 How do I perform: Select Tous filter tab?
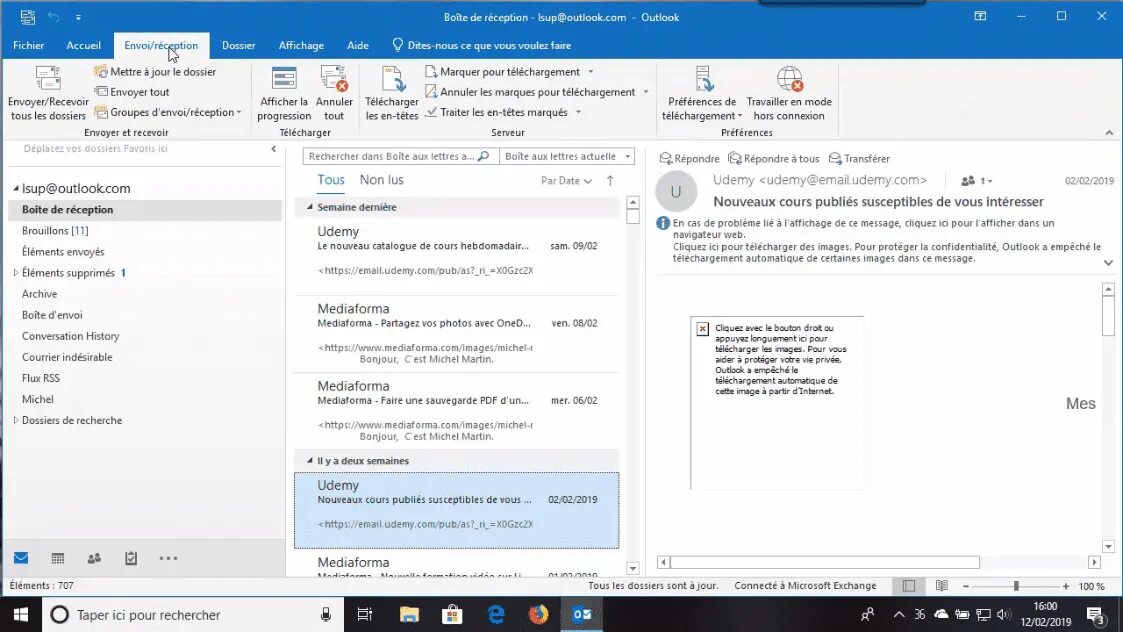click(331, 180)
